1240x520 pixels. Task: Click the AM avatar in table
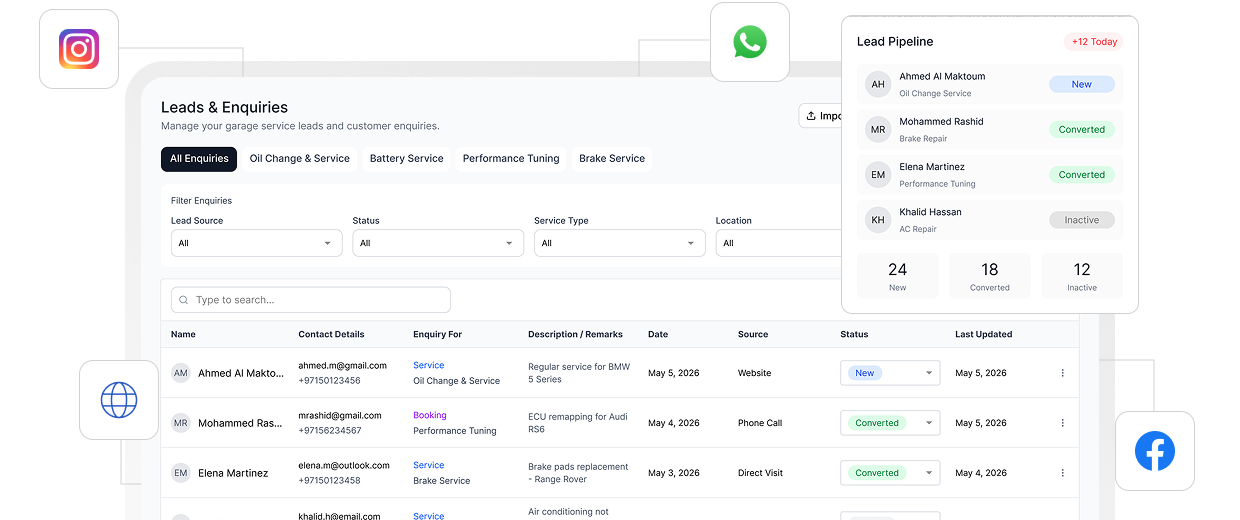pyautogui.click(x=181, y=373)
